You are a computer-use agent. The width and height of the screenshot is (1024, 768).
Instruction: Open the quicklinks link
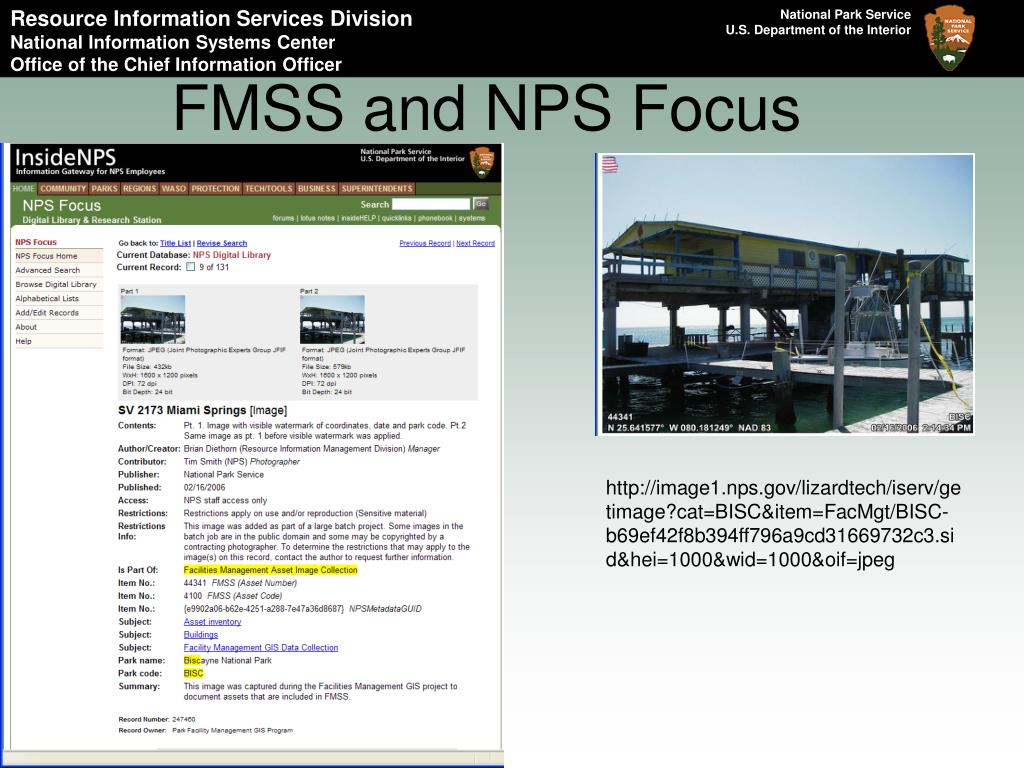pyautogui.click(x=396, y=218)
